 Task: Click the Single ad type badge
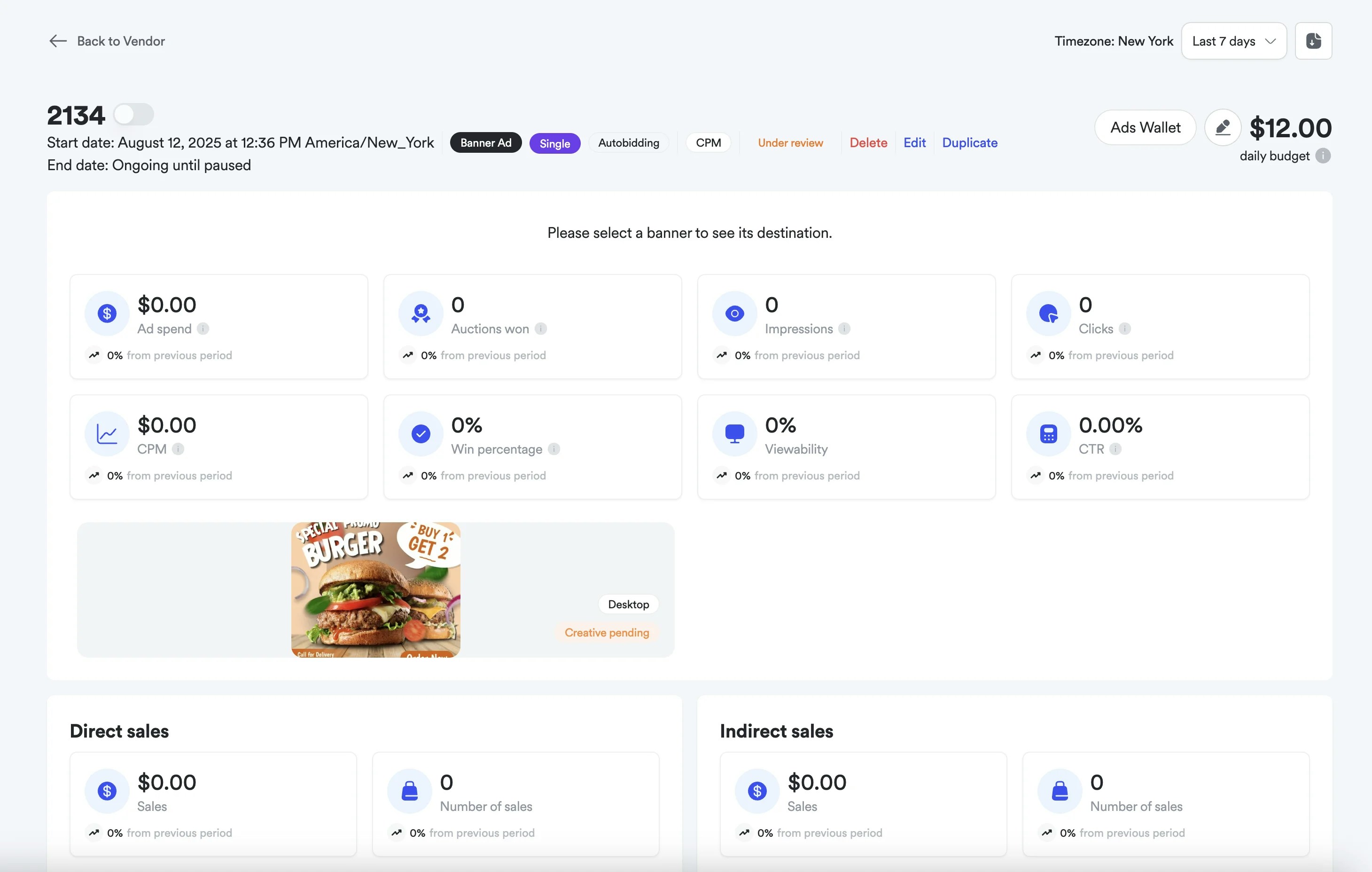[x=554, y=143]
